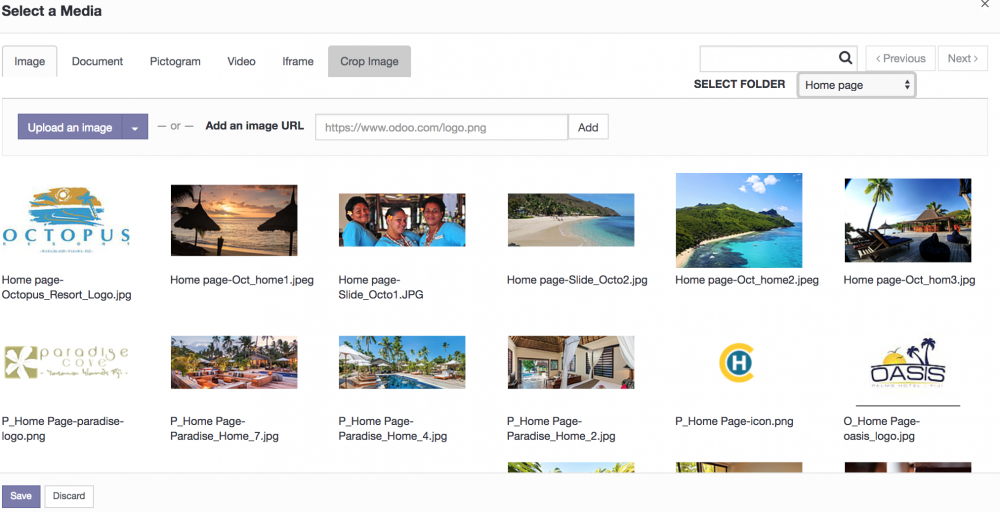Switch to the Iframe tab
The width and height of the screenshot is (1000, 512).
(x=298, y=61)
